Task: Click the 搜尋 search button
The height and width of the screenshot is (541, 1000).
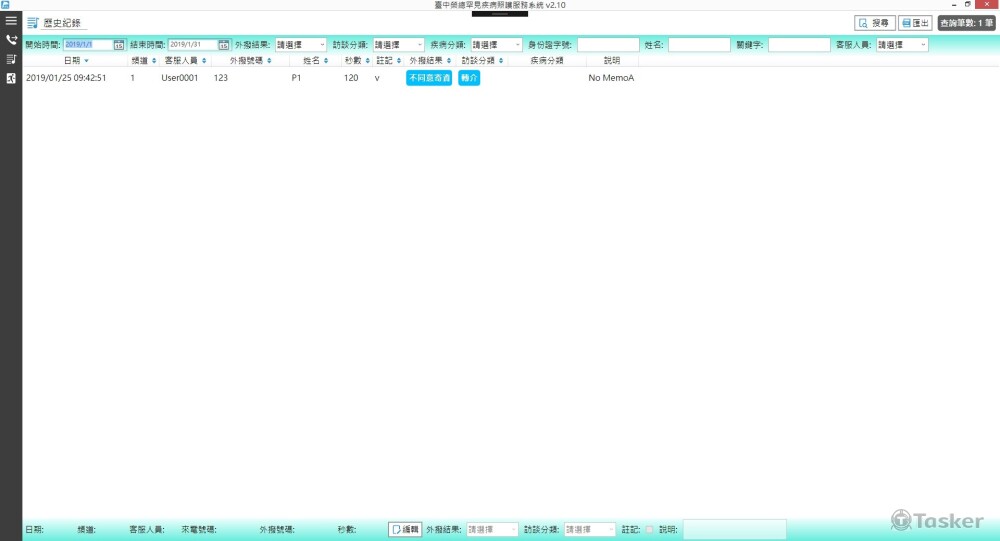Action: pyautogui.click(x=874, y=23)
